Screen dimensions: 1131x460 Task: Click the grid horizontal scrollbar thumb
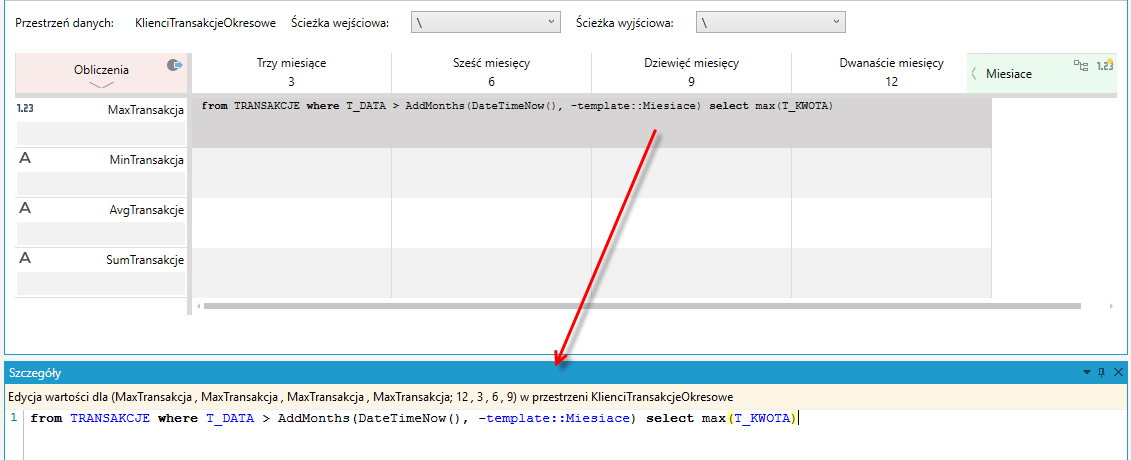pyautogui.click(x=642, y=306)
